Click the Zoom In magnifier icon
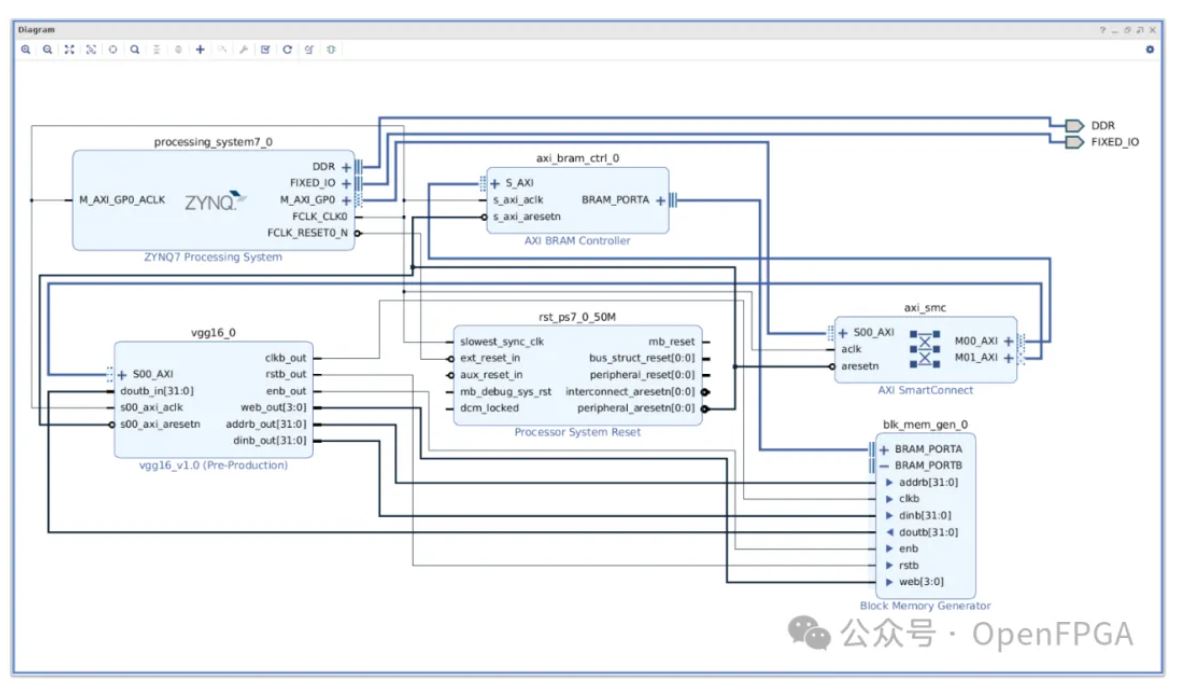Image resolution: width=1179 pixels, height=696 pixels. pyautogui.click(x=26, y=50)
